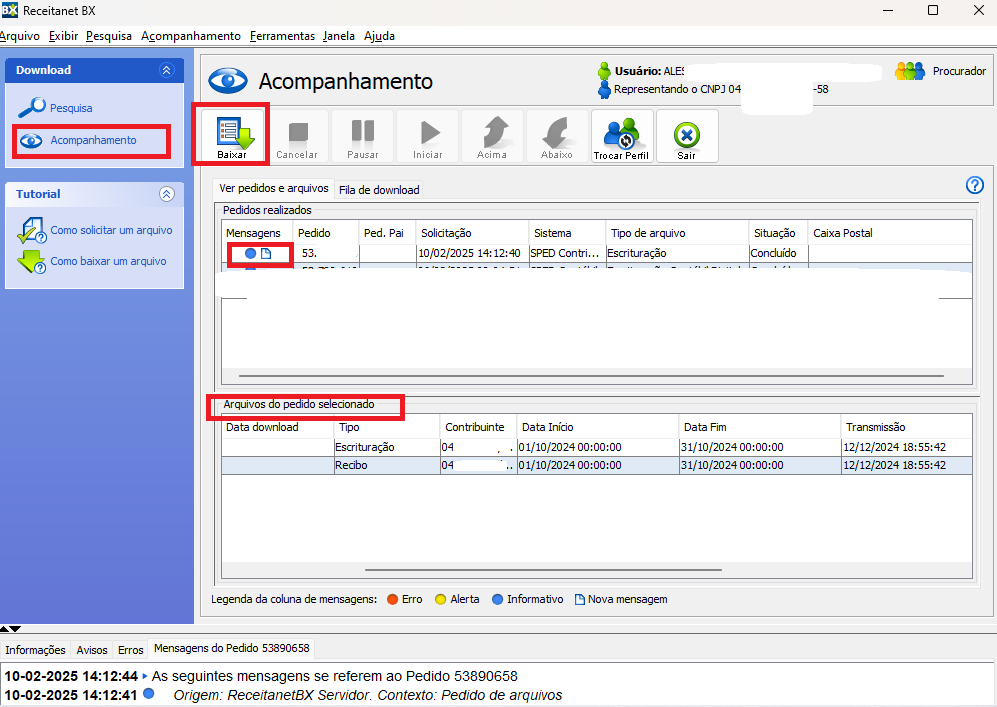Viewport: 997px width, 707px height.
Task: Sort by the Pedido column header
Action: point(326,233)
